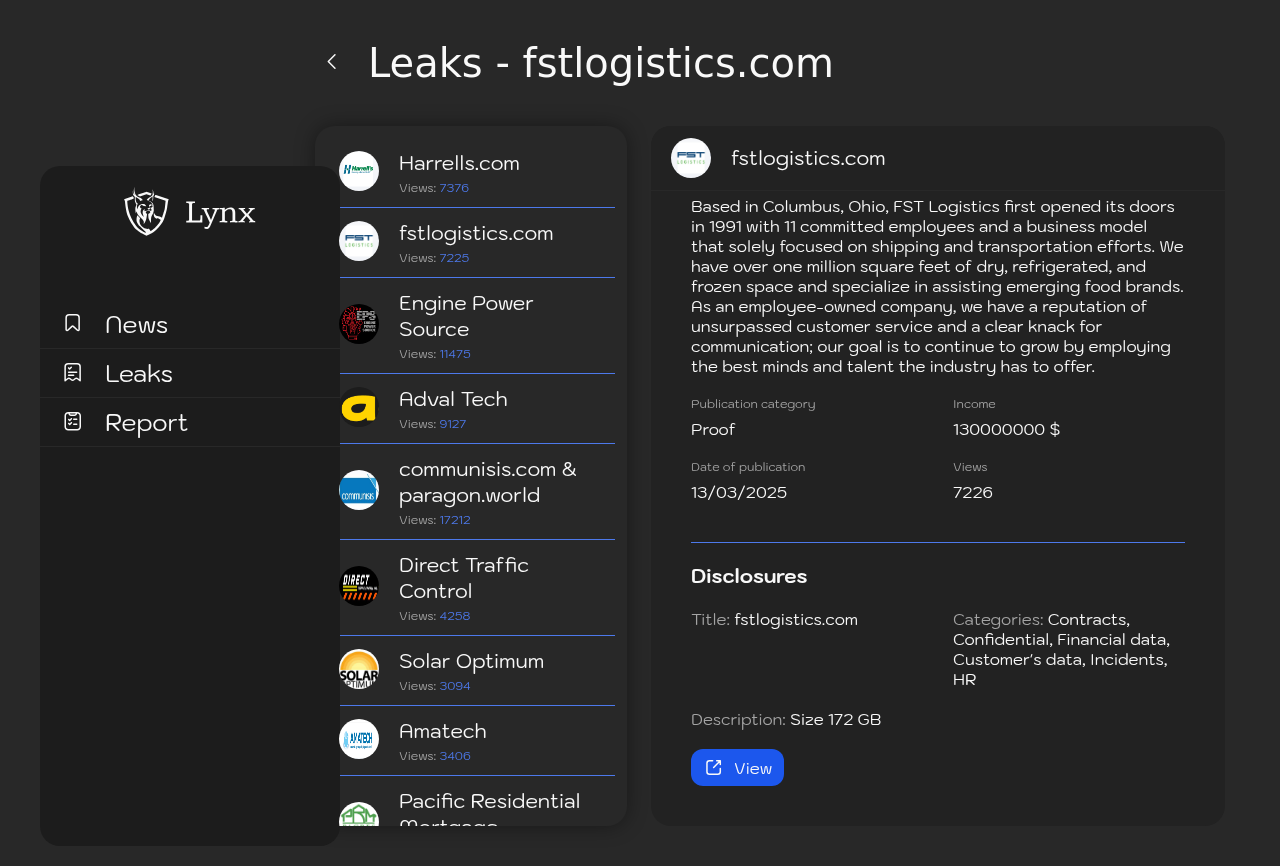Click the fstlogistics.com detail panel heading
The image size is (1280, 866).
coord(808,158)
